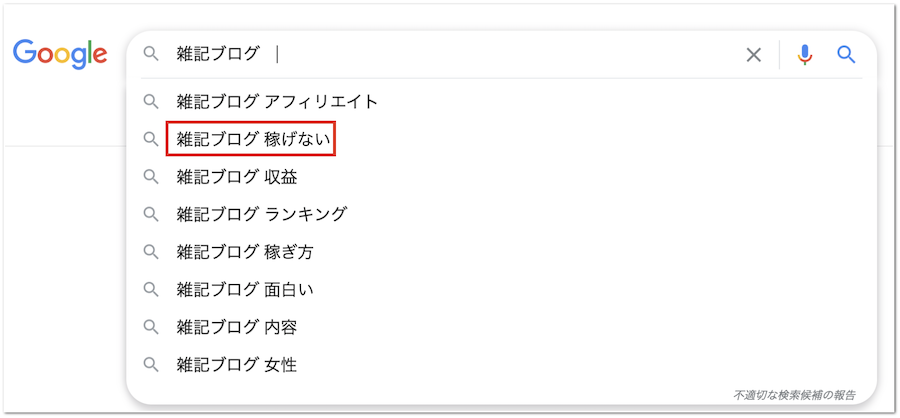Pick the 雑記ブログ 内容 suggestion

[236, 327]
